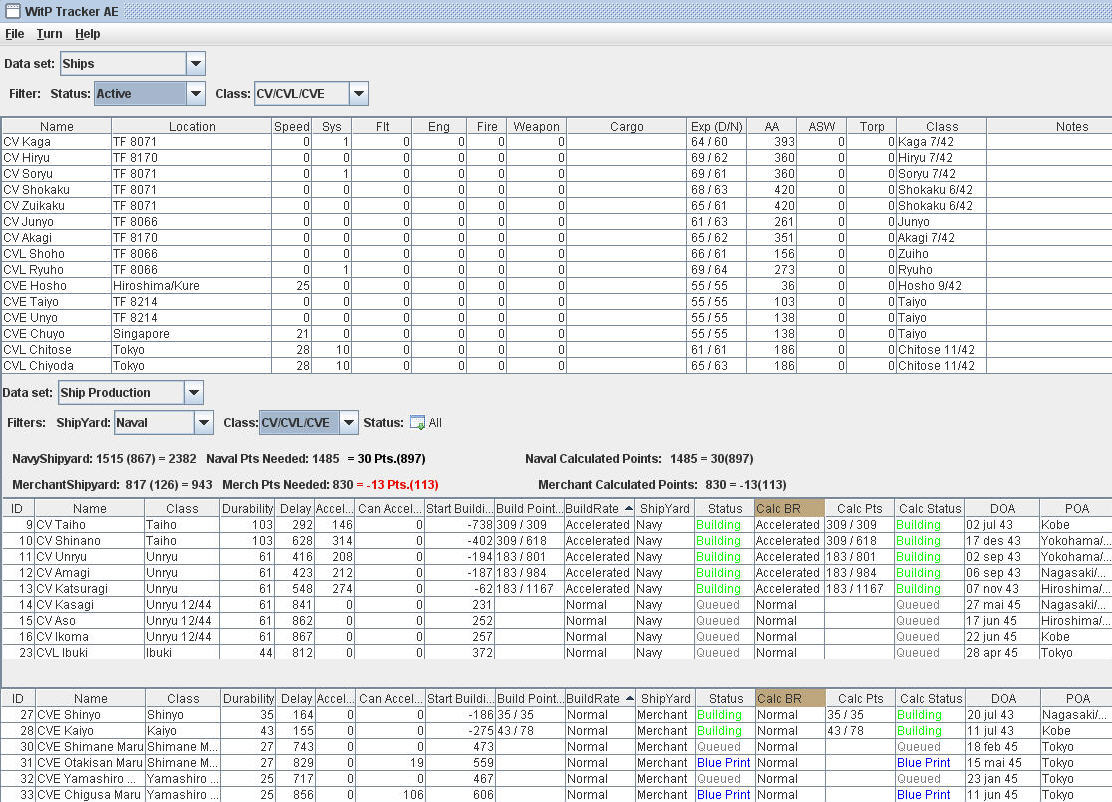Open the Help menu
Viewport: 1112px width, 802px height.
click(88, 34)
